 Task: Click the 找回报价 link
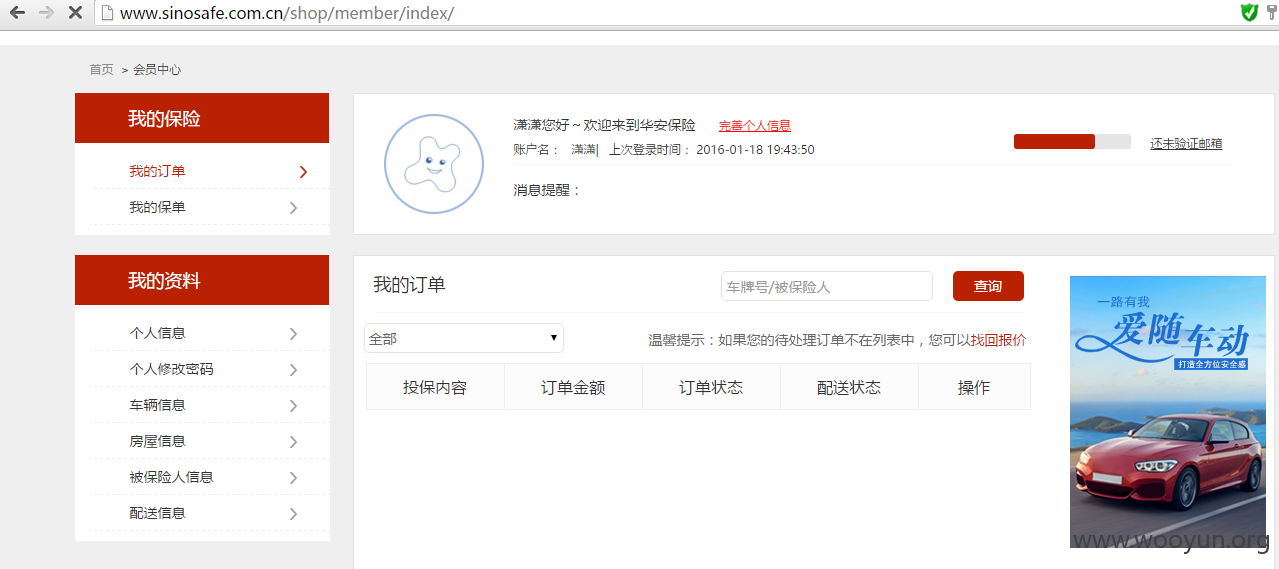click(998, 340)
